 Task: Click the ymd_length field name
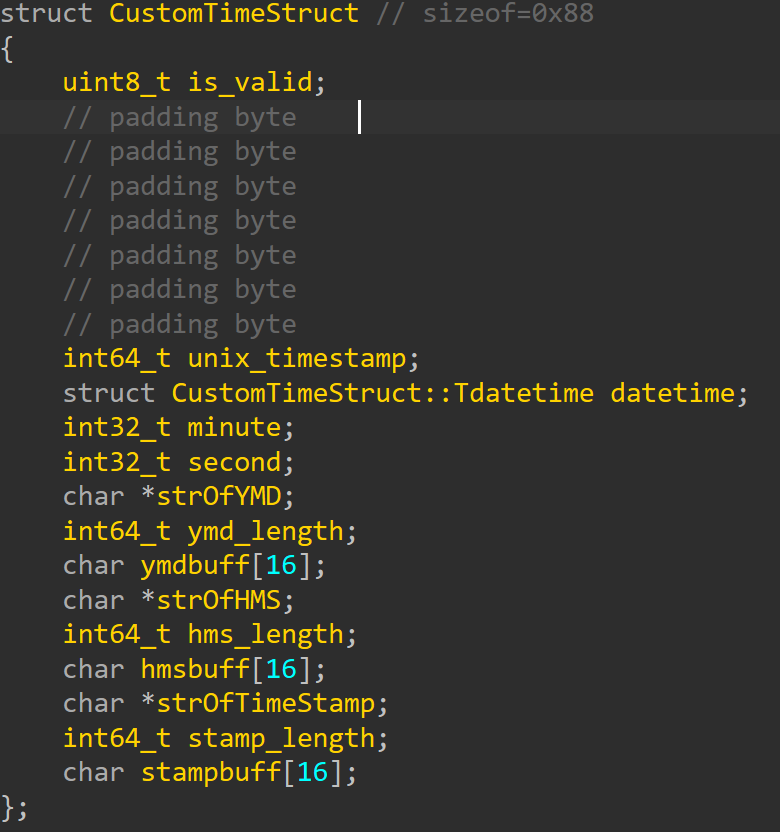click(x=265, y=531)
